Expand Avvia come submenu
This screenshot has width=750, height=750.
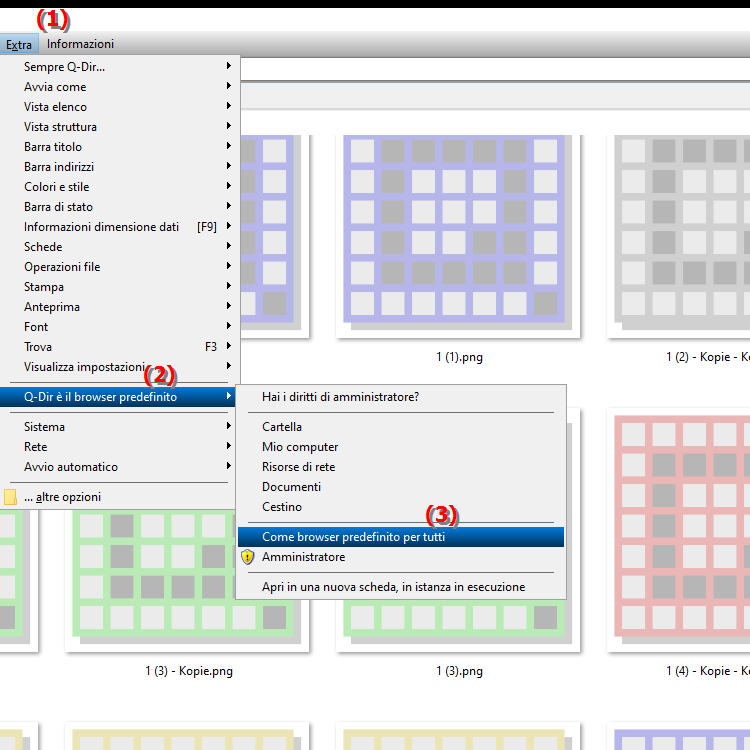119,87
